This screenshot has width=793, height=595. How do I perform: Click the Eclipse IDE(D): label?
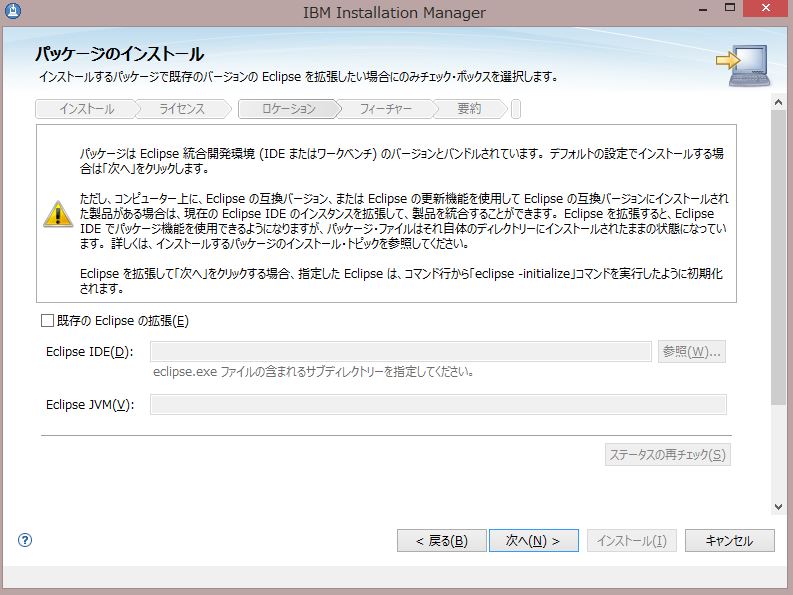click(90, 352)
